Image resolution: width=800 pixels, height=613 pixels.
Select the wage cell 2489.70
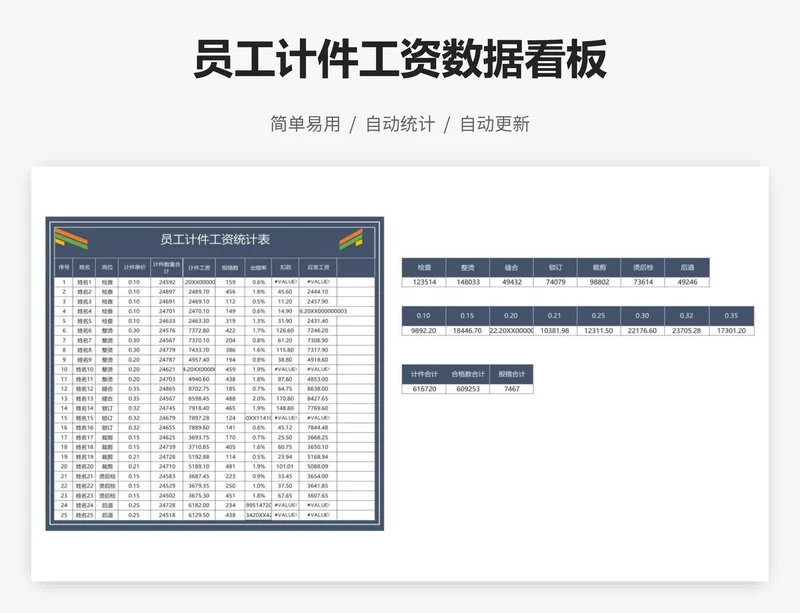click(x=199, y=292)
